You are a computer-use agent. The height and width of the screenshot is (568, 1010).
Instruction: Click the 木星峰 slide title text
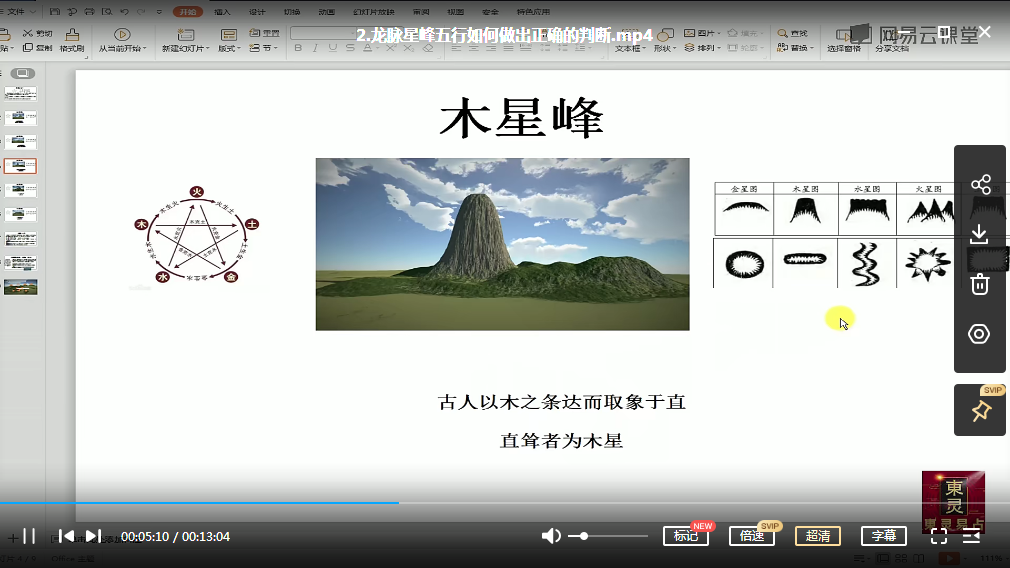[x=522, y=118]
